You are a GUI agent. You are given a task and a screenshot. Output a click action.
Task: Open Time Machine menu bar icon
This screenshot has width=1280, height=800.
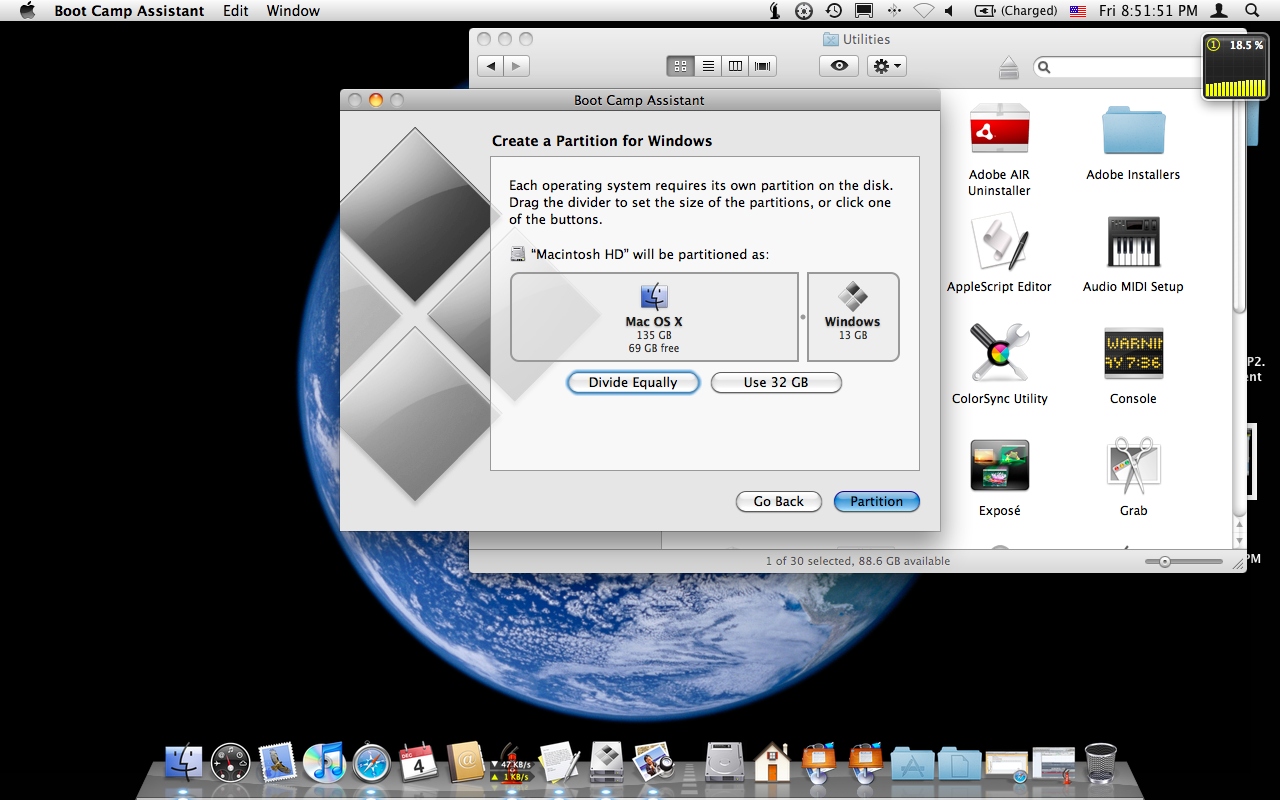pos(834,11)
